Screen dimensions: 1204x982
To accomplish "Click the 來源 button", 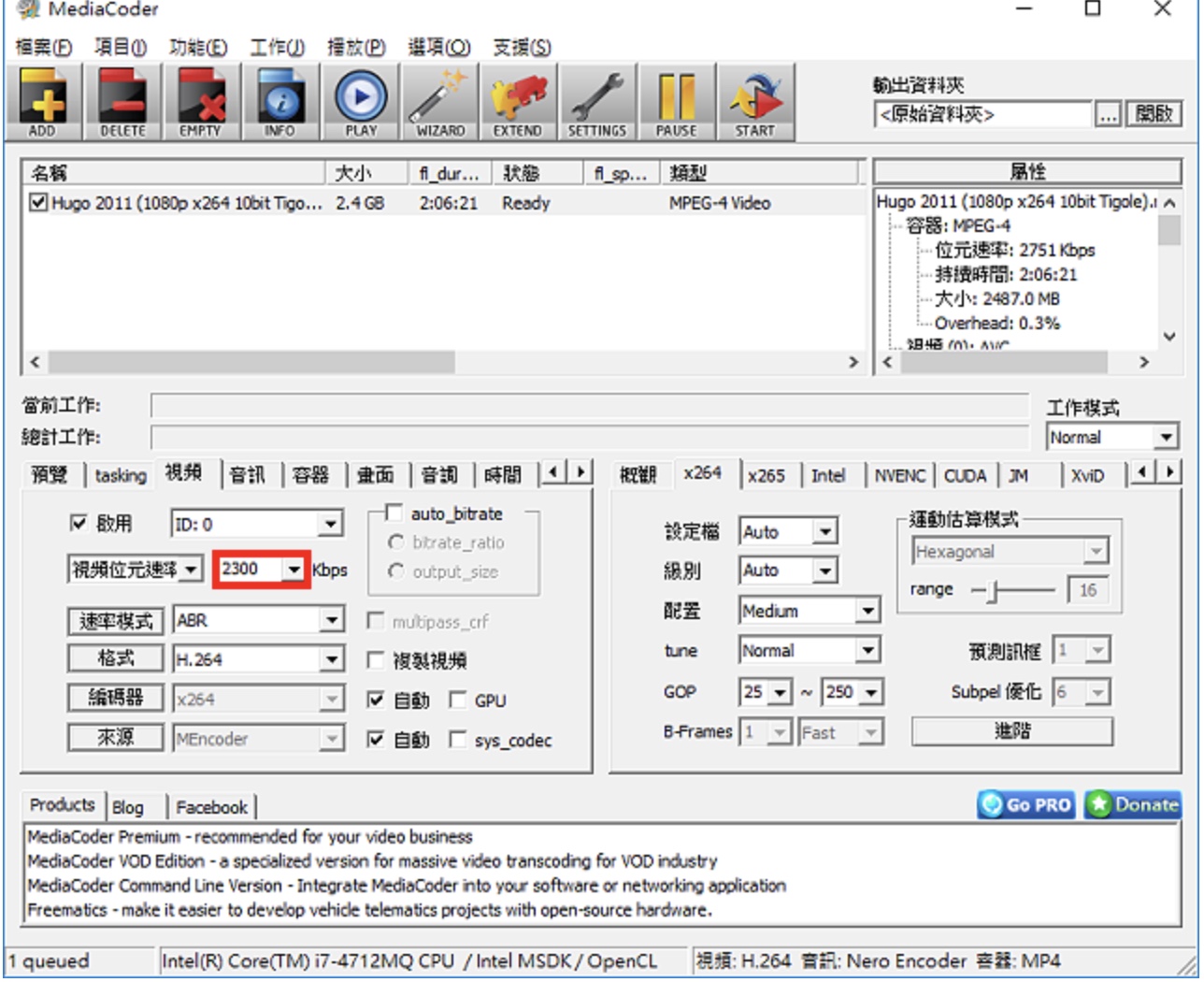I will click(x=116, y=737).
